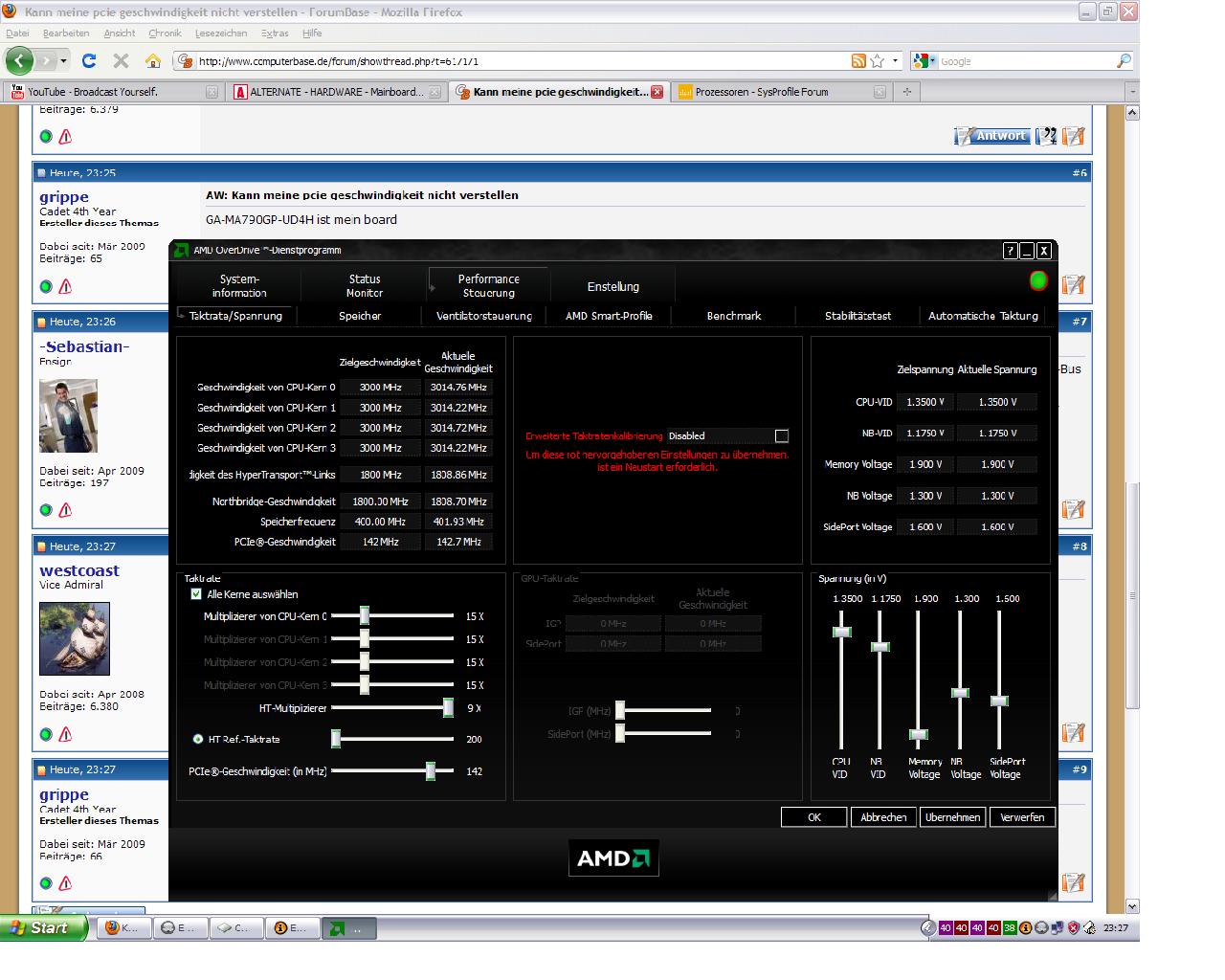Toggle Erweiterte Taktratenkalibrierung checkbox

(782, 435)
